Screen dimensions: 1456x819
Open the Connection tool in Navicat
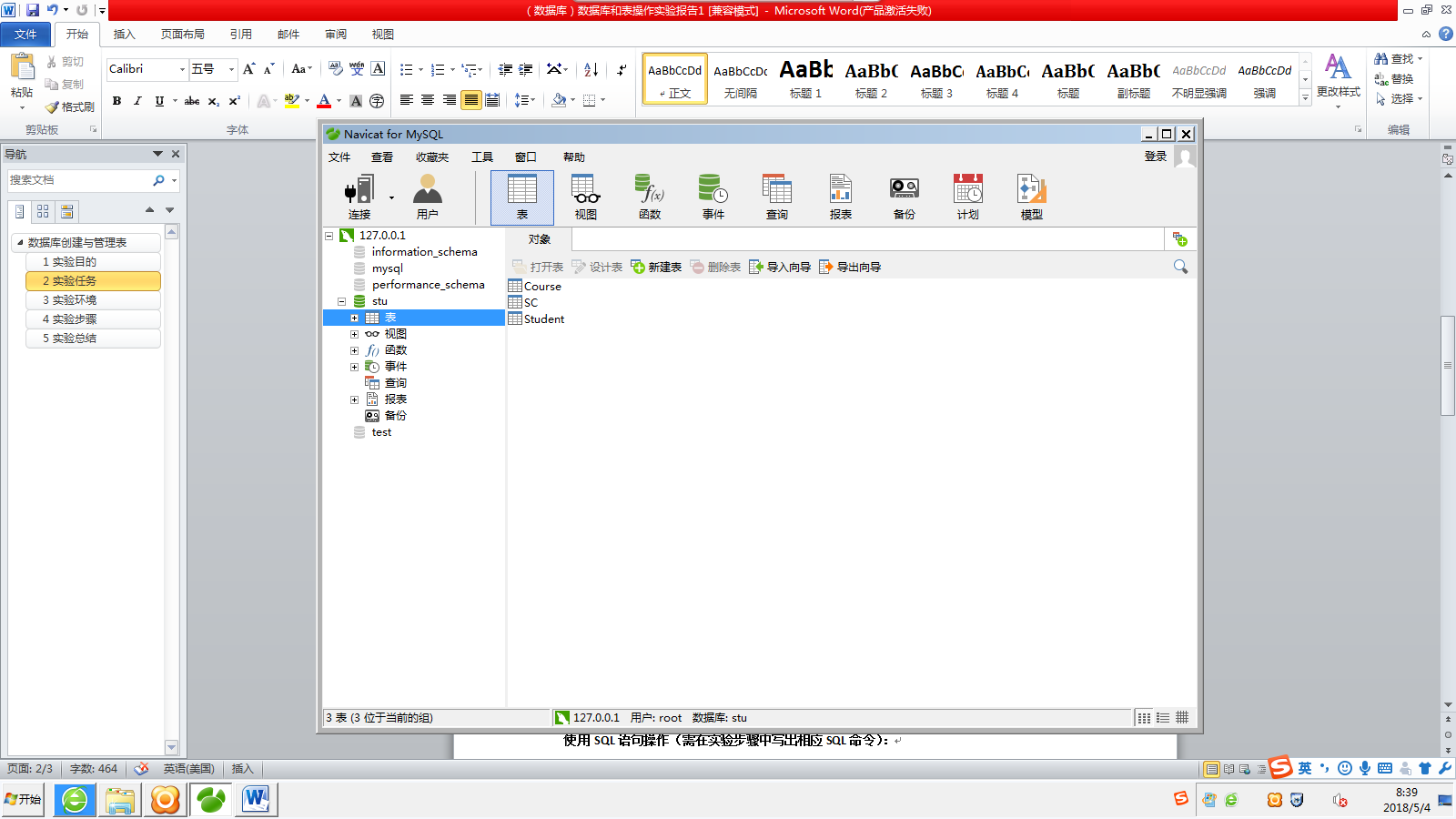click(x=360, y=197)
